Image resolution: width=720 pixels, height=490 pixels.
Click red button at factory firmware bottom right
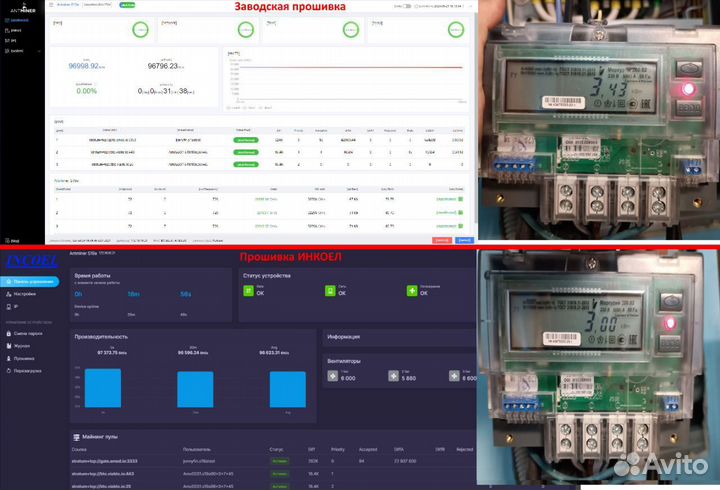click(x=442, y=240)
